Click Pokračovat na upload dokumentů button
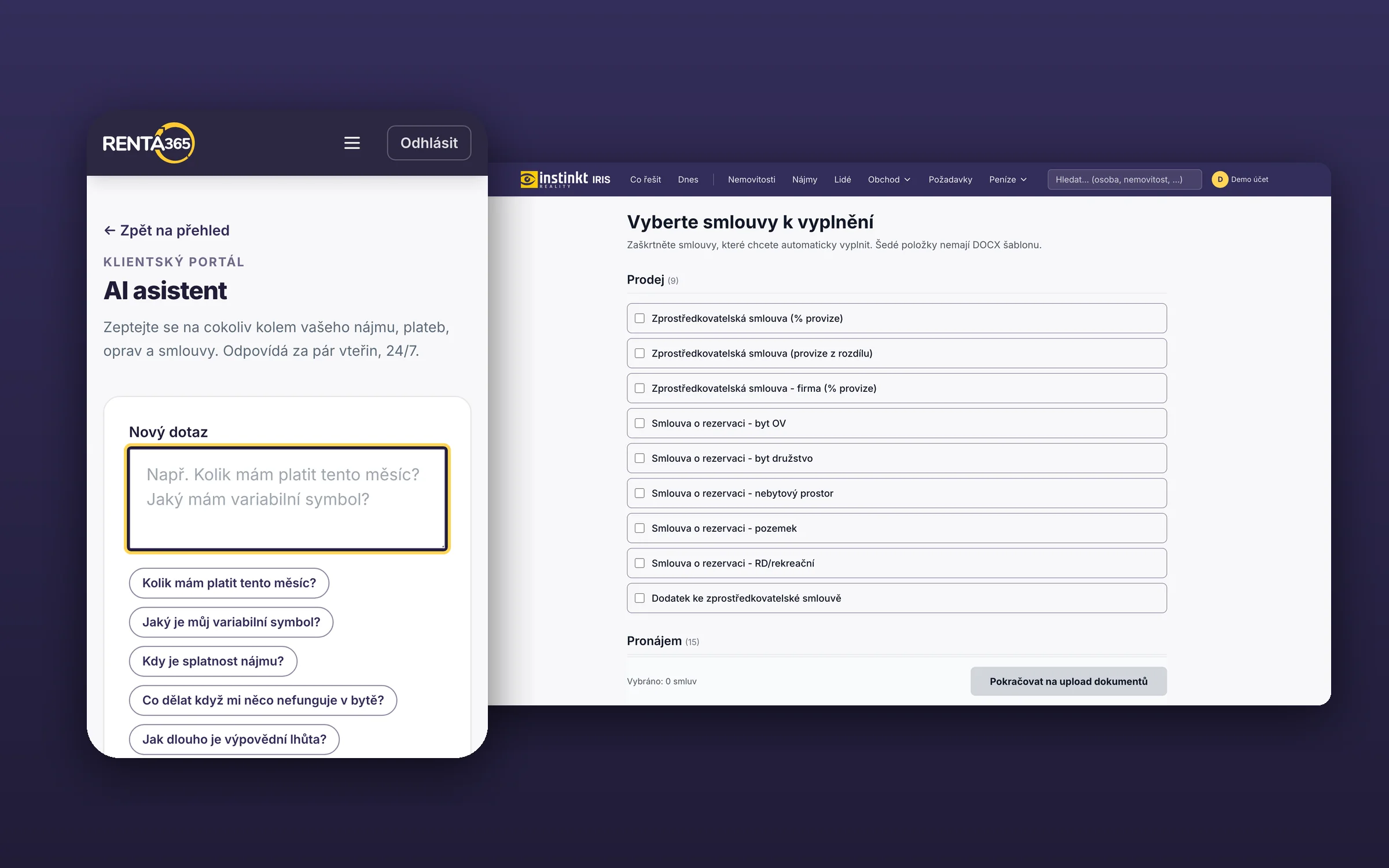Image resolution: width=1389 pixels, height=868 pixels. click(1068, 681)
